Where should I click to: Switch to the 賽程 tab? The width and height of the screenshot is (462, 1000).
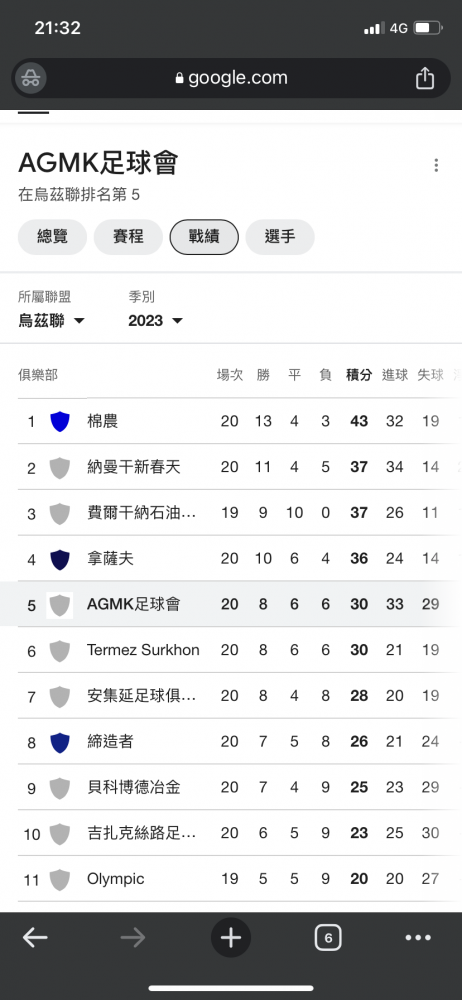pyautogui.click(x=128, y=237)
